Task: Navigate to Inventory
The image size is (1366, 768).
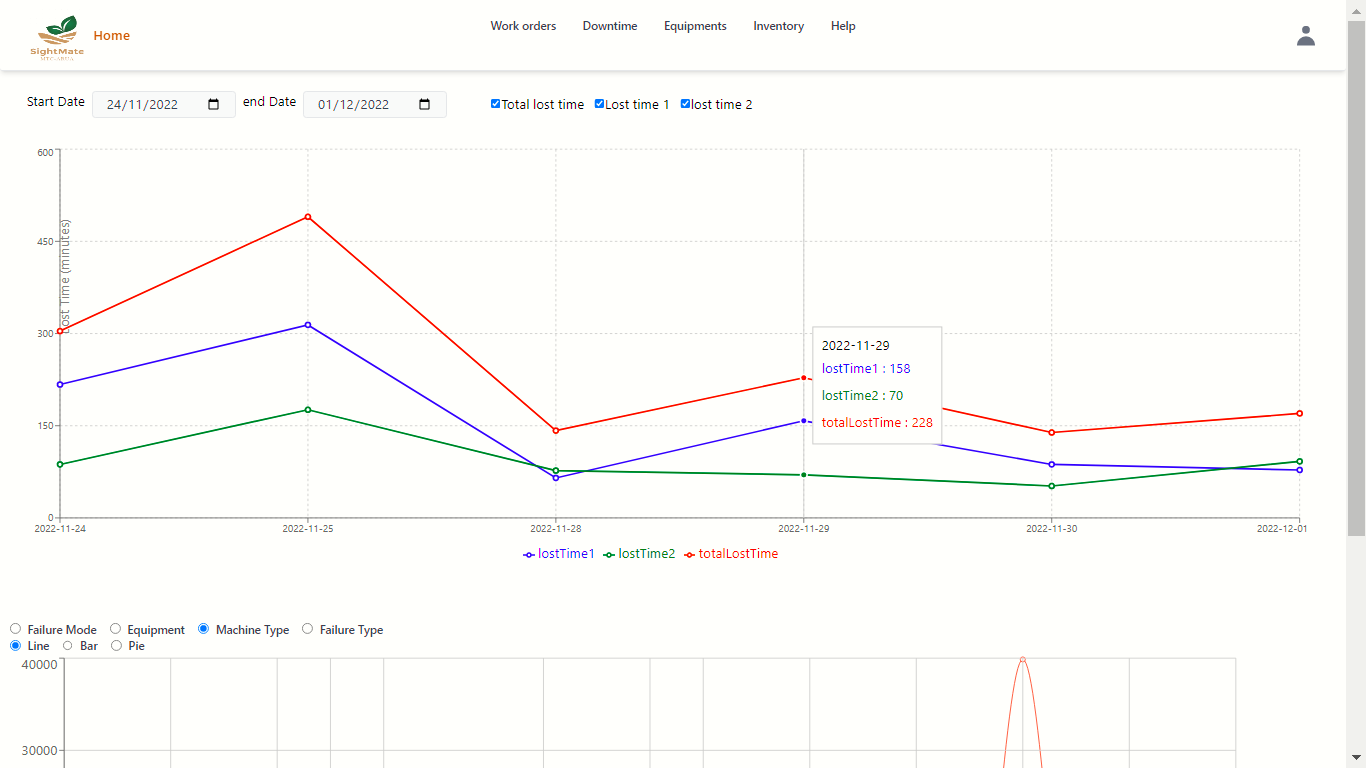Action: [778, 26]
